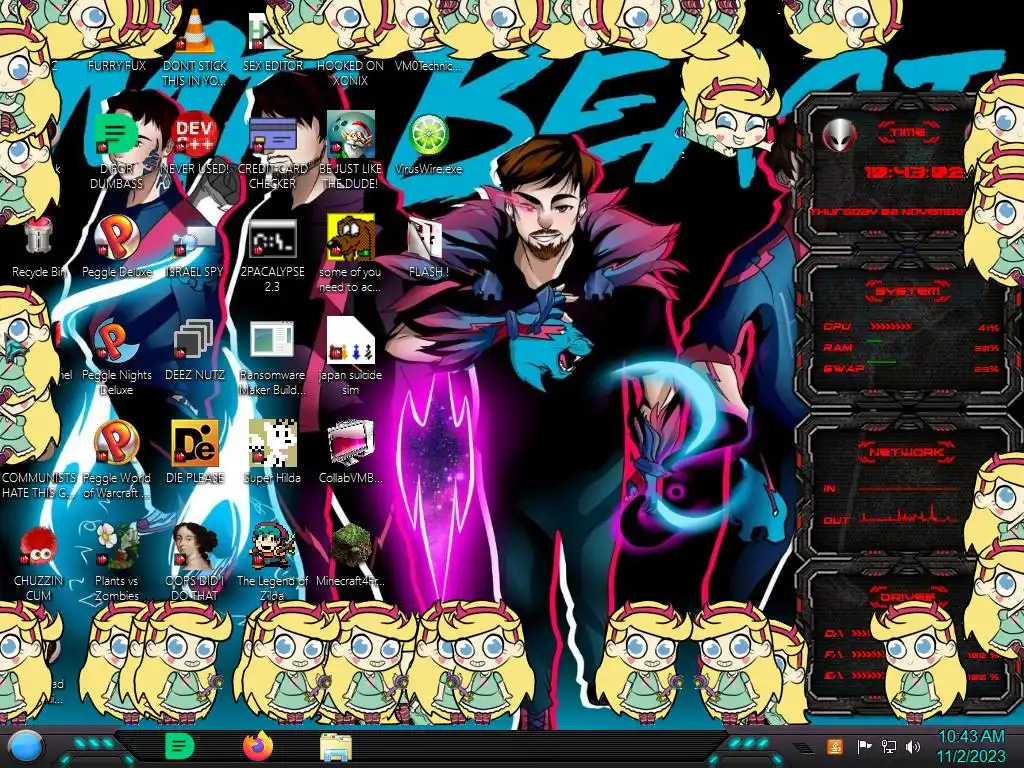Image resolution: width=1024 pixels, height=768 pixels.
Task: Open the HOOKED ON XONIX shortcut
Action: tap(350, 73)
